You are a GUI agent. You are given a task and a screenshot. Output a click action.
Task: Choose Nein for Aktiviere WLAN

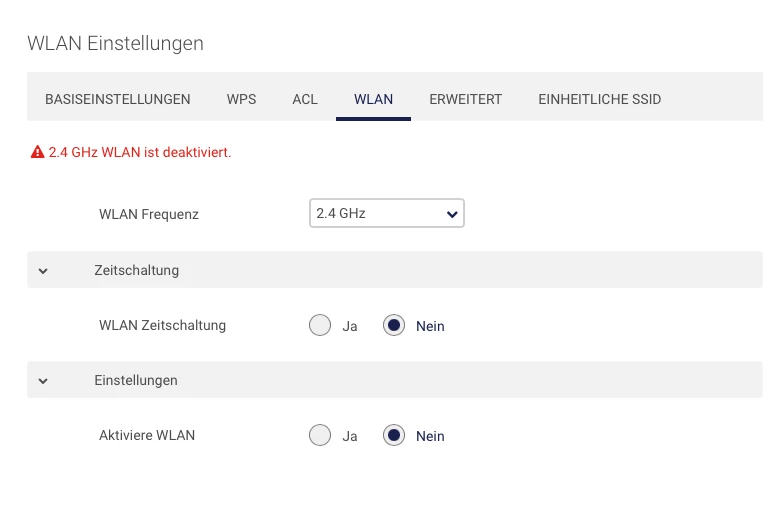coord(394,436)
